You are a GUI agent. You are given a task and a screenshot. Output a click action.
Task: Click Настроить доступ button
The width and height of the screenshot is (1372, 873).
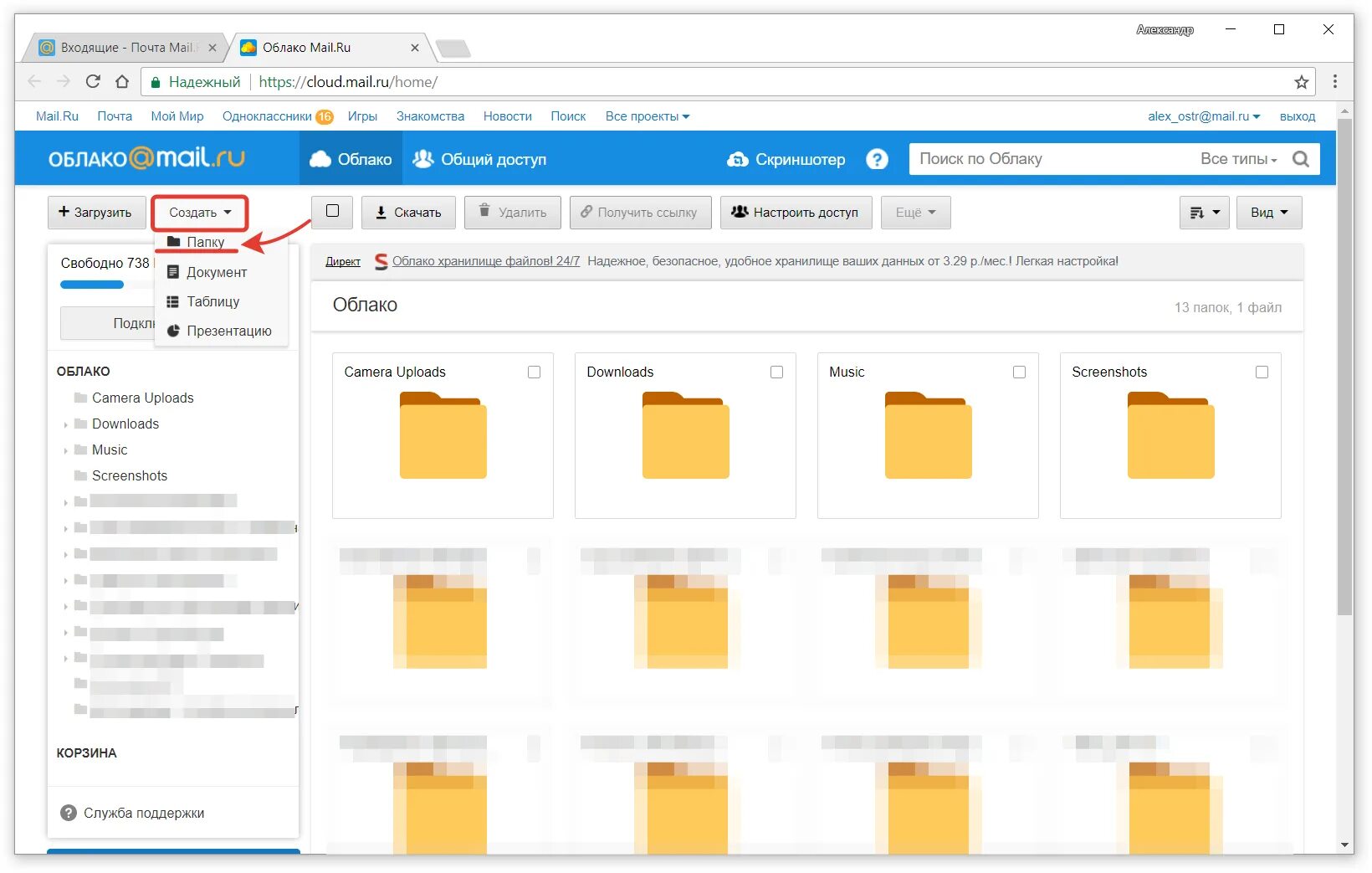796,213
